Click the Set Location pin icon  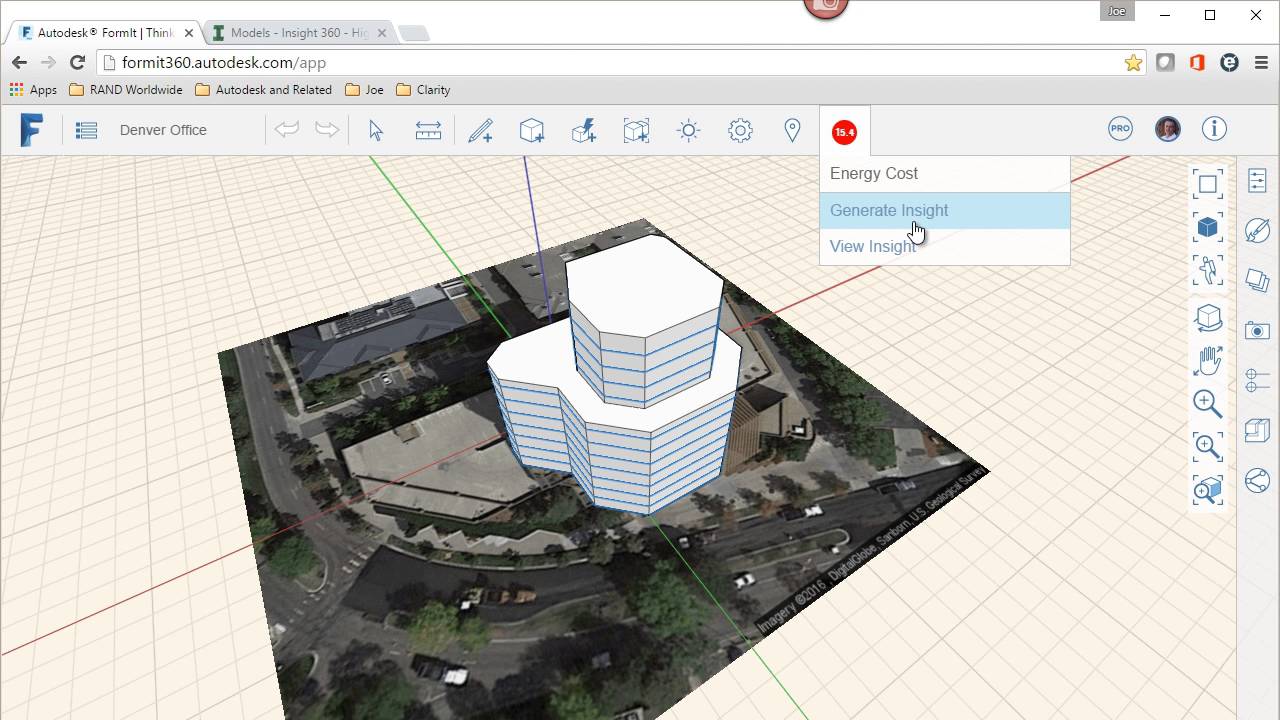[x=792, y=130]
